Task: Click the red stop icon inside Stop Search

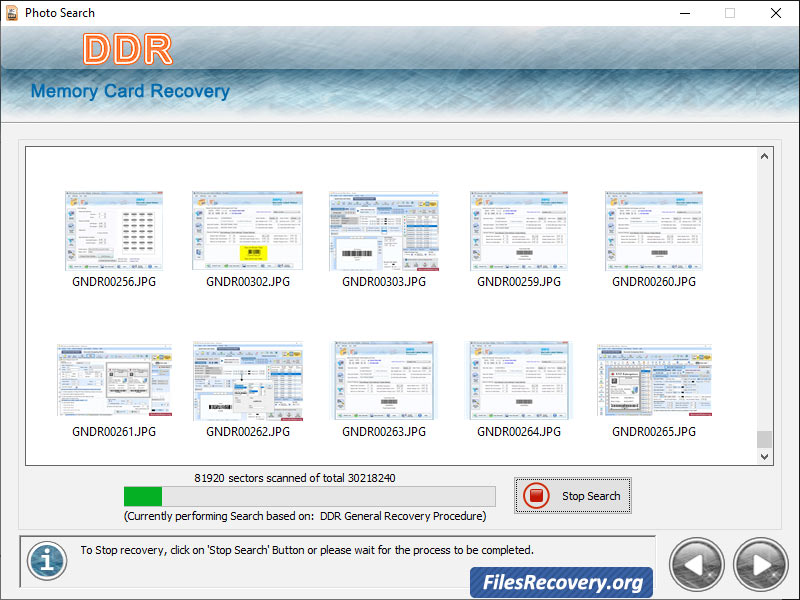Action: point(536,495)
